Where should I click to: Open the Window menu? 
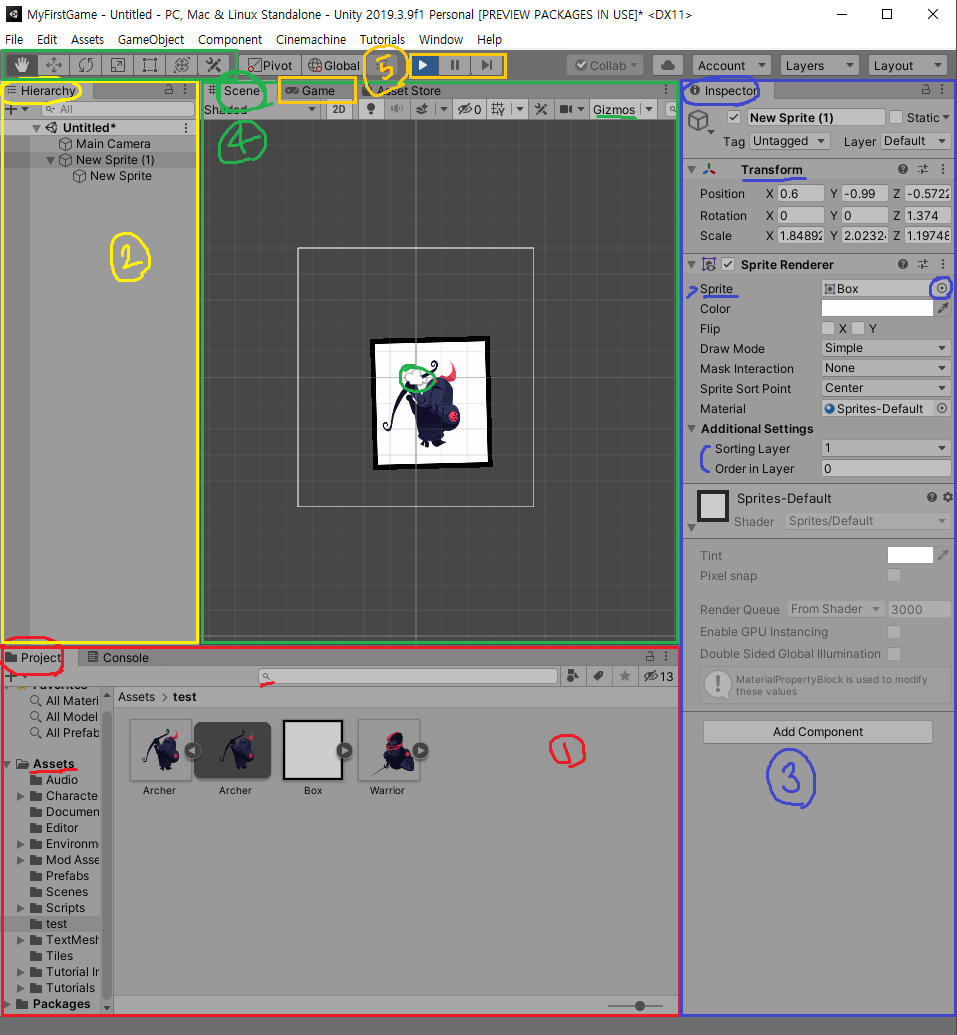441,40
